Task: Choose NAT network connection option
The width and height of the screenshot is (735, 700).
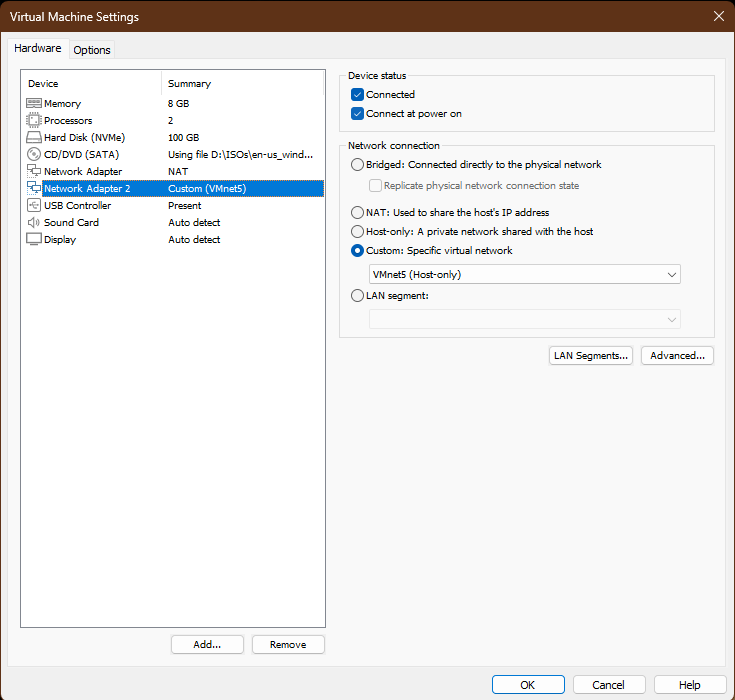Action: pos(358,213)
